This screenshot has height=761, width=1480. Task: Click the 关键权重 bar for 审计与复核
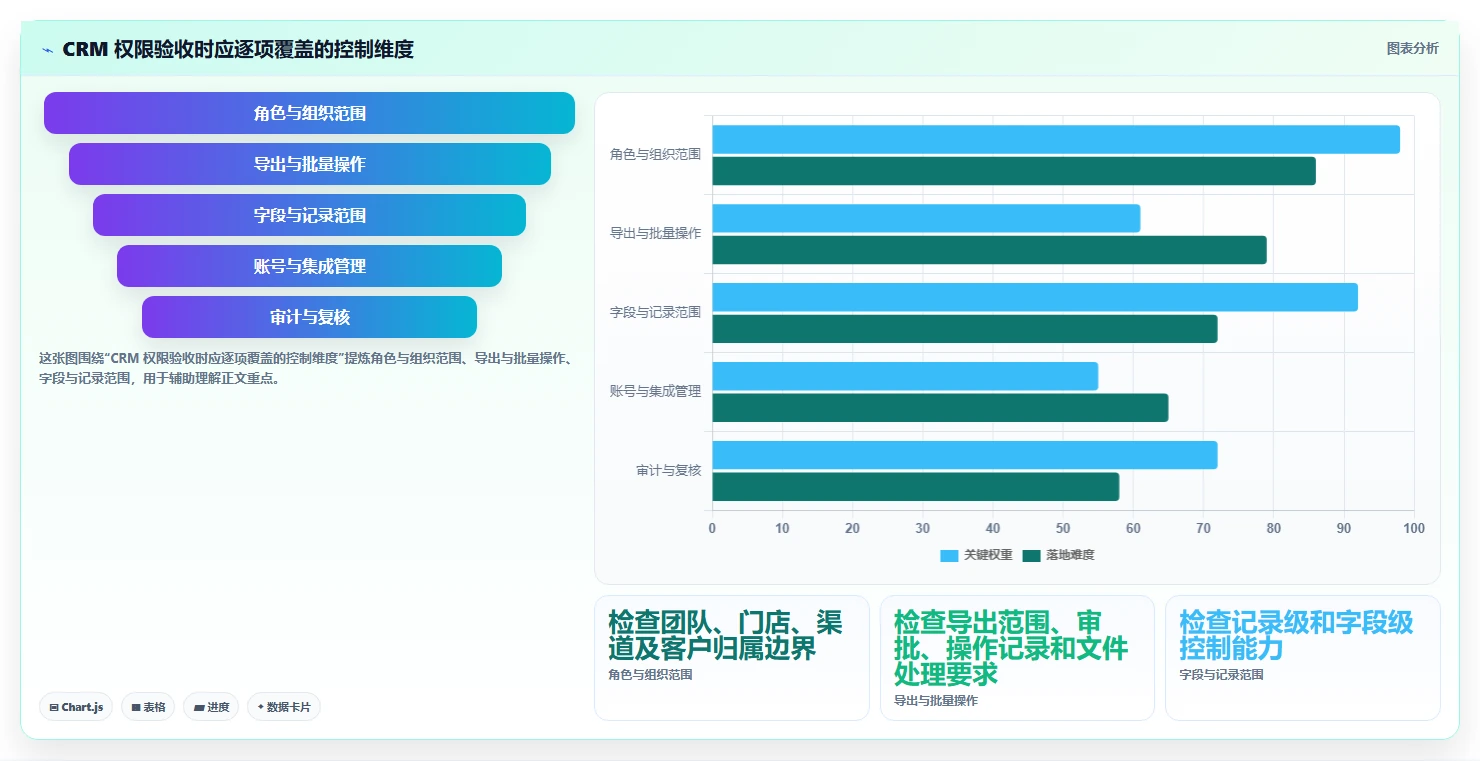coord(965,455)
